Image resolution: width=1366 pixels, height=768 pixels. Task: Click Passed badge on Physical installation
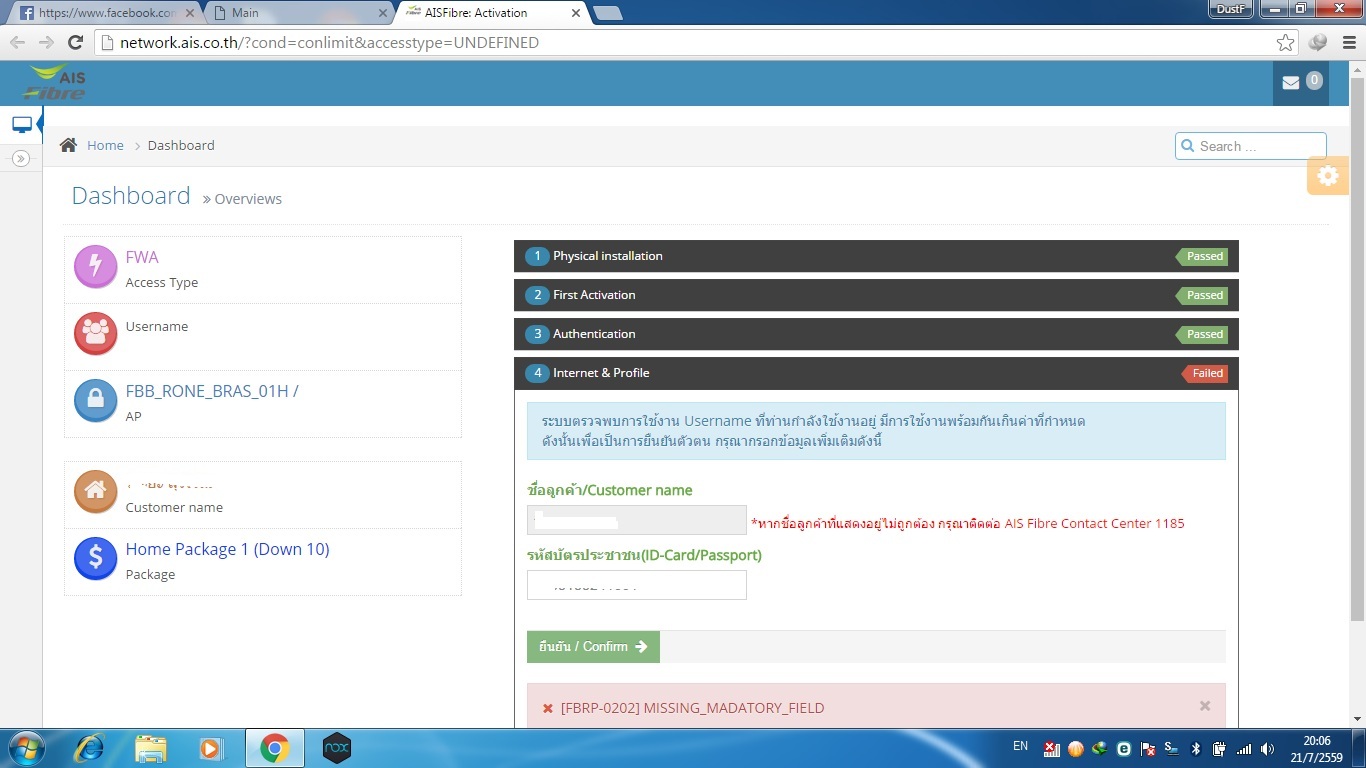(x=1203, y=256)
